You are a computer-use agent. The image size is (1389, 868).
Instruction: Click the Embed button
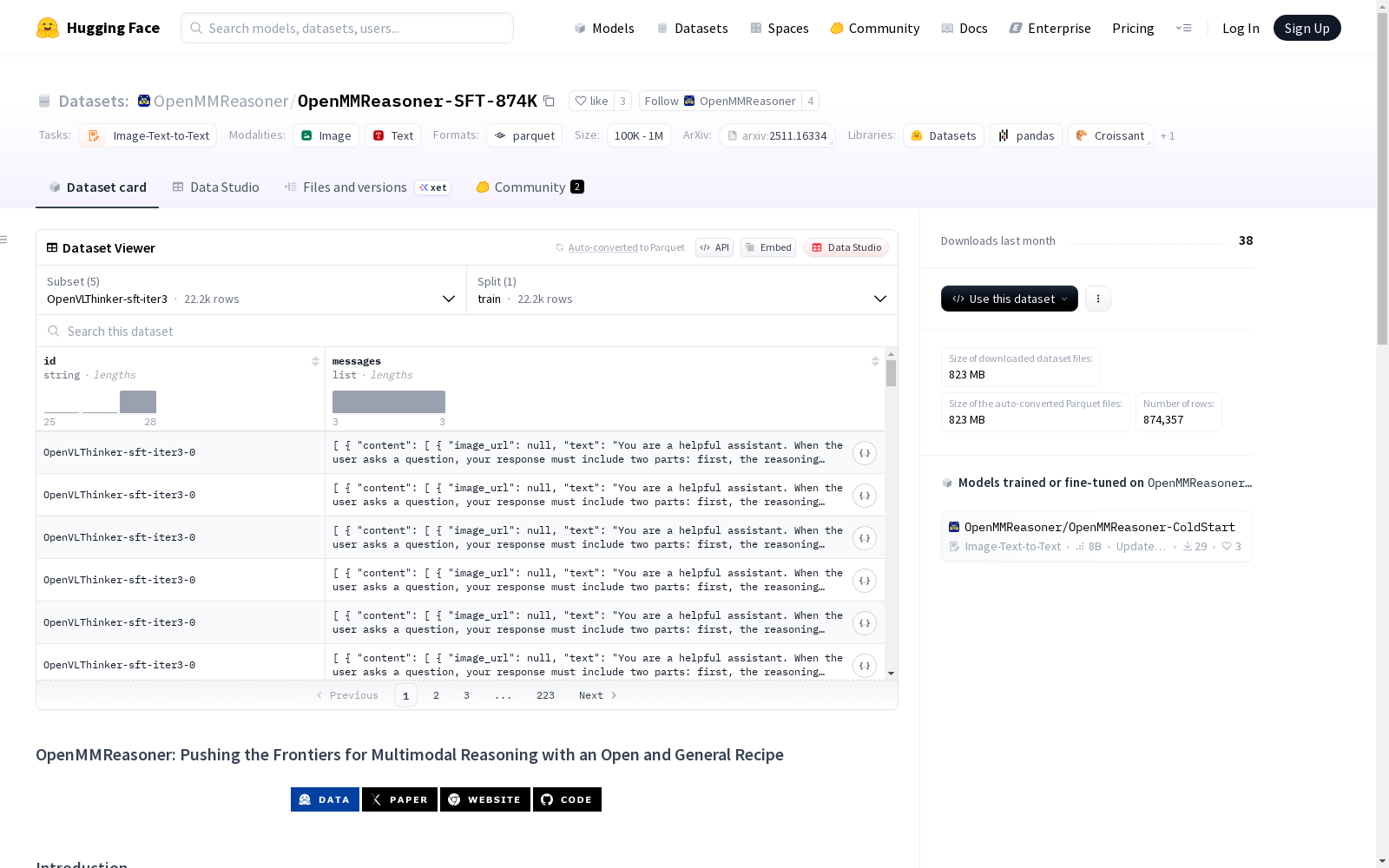[768, 247]
